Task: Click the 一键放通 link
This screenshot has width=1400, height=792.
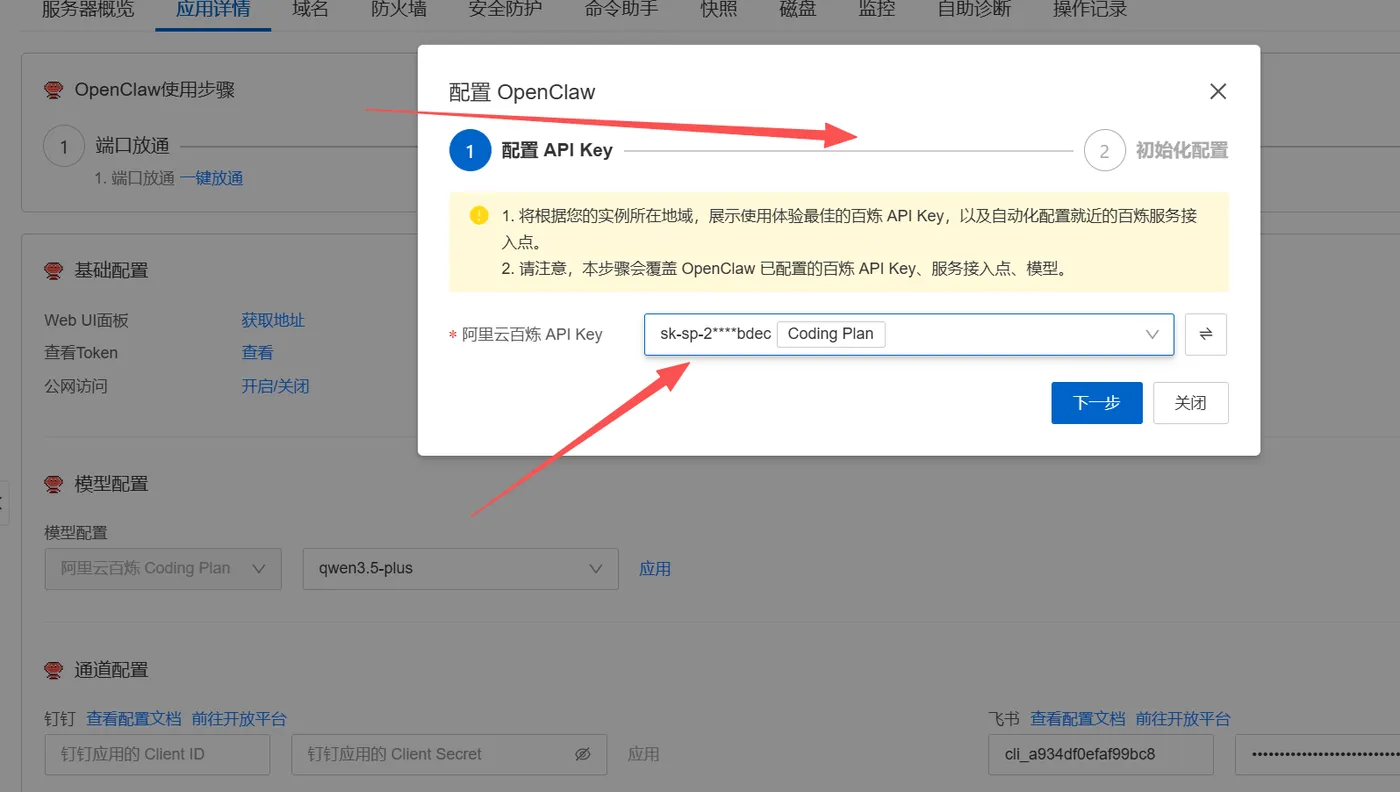Action: pos(211,179)
